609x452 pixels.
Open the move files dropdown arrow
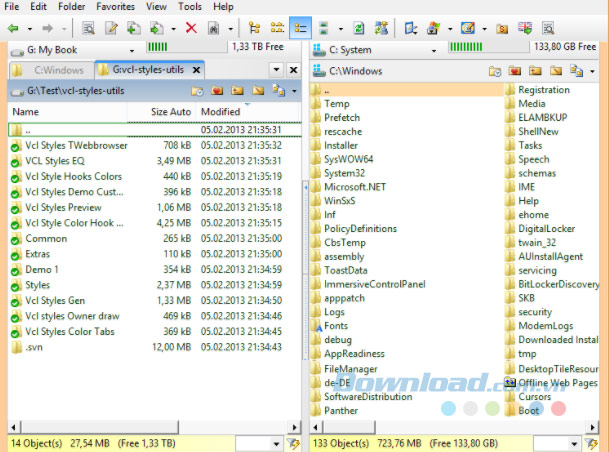click(173, 29)
